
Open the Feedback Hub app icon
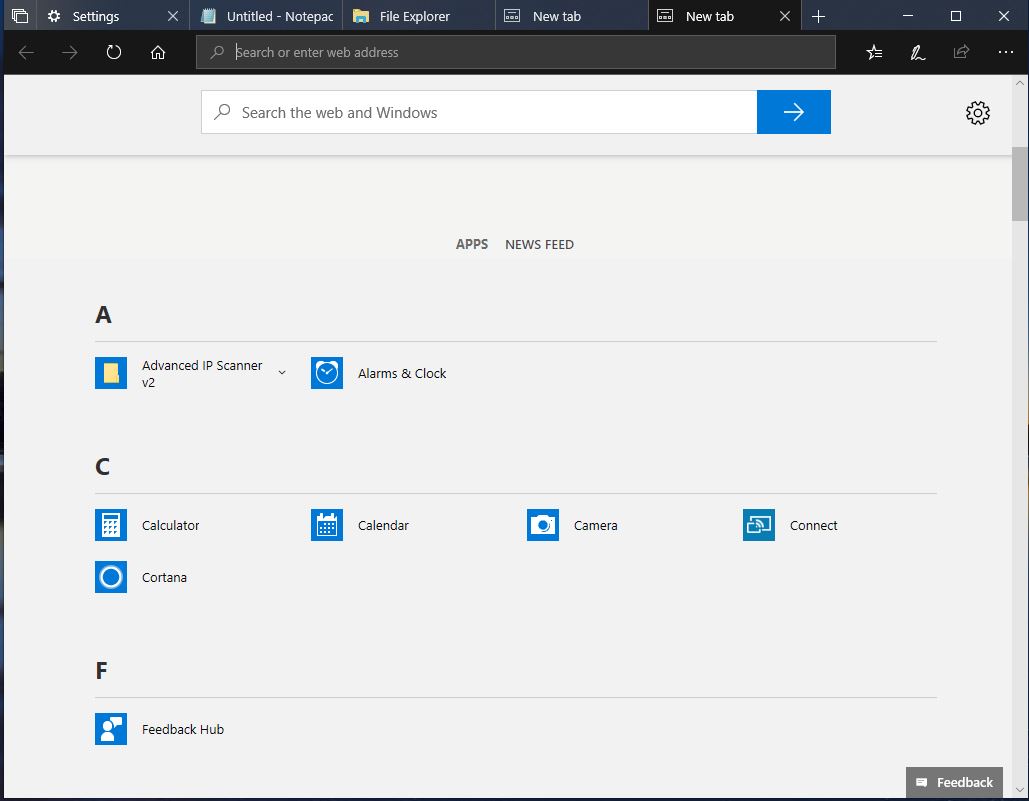click(x=111, y=729)
